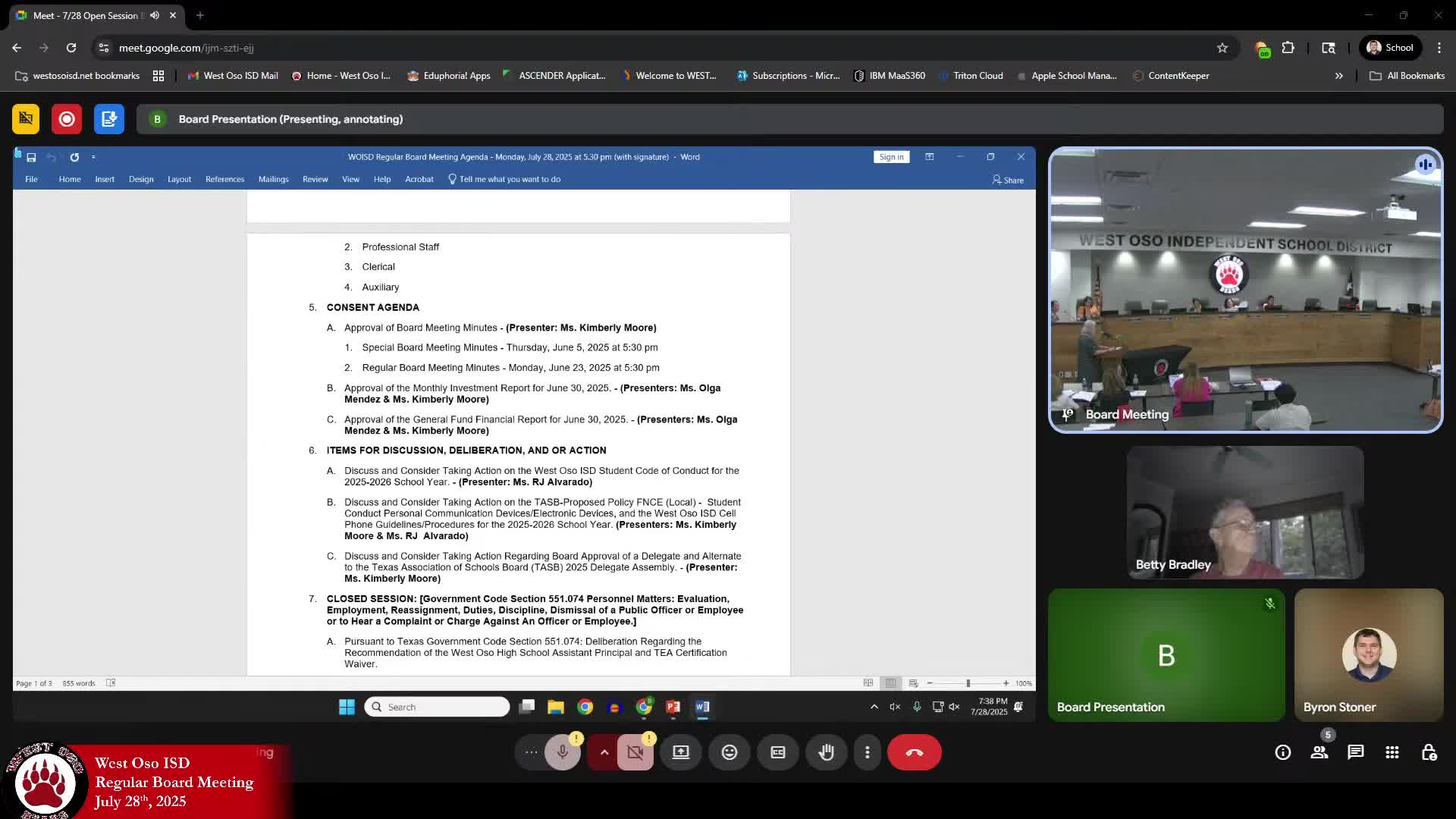Click the red recording icon
Screen dimensions: 1456x819
click(67, 119)
